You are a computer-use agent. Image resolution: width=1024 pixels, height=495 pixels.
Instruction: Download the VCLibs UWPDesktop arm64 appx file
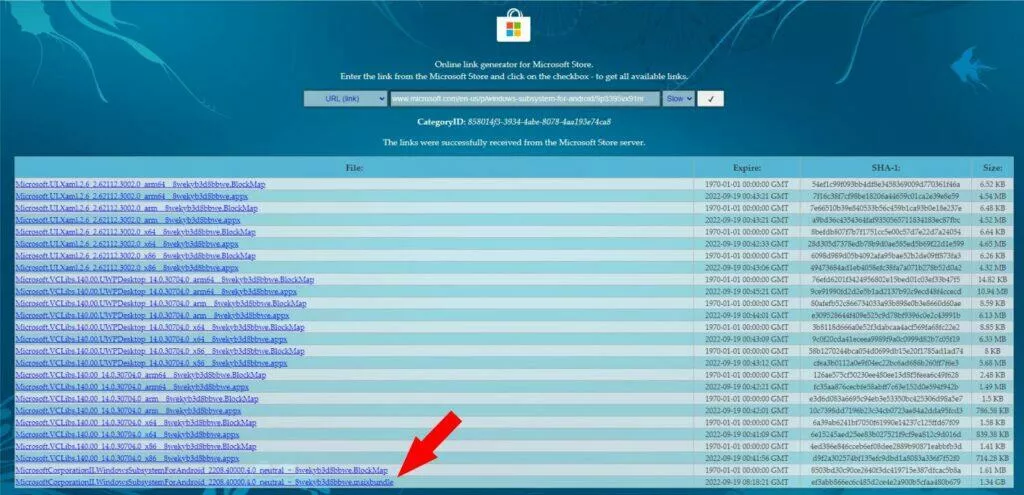pos(156,291)
